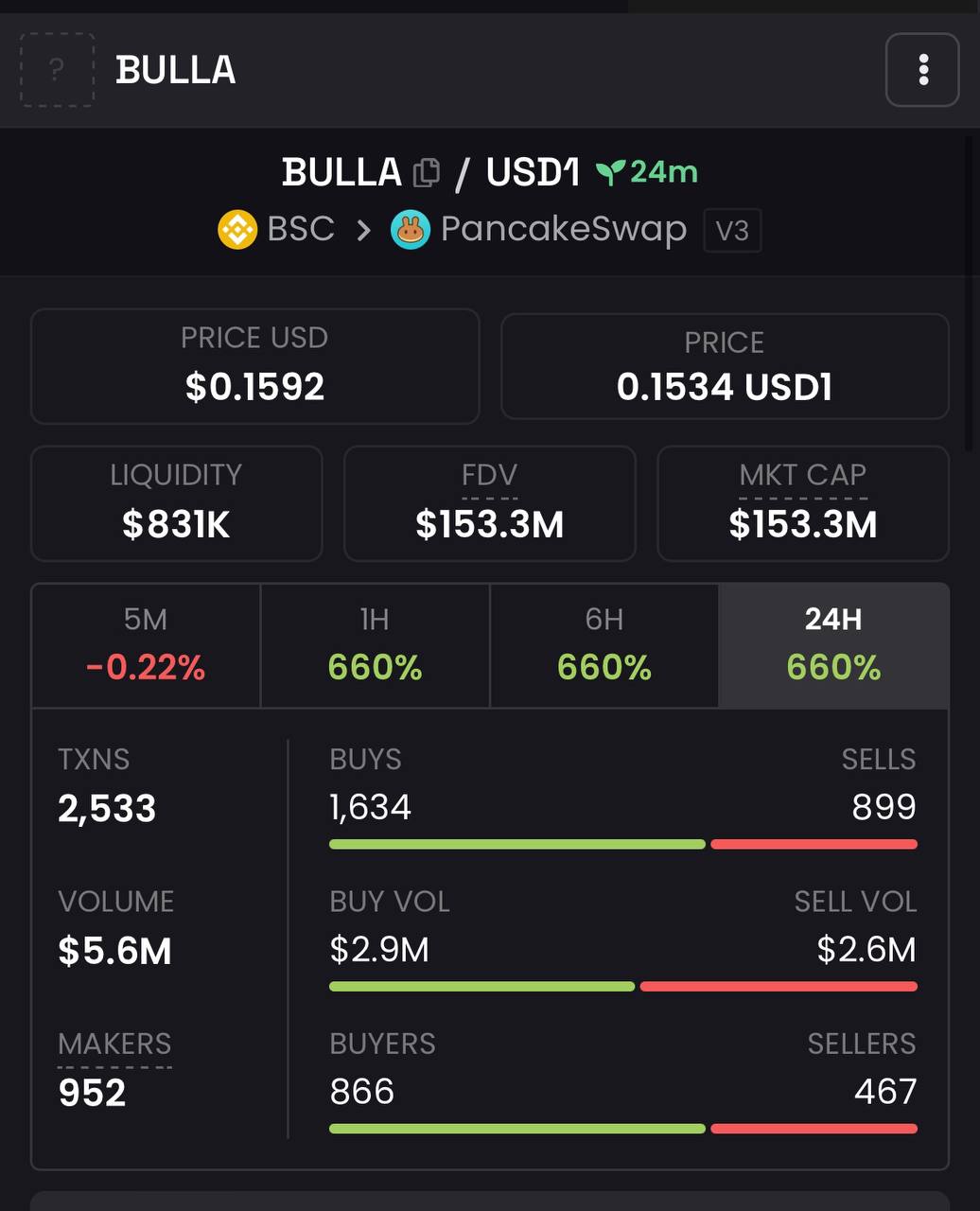
Task: Click the USD1 quote token name
Action: [x=533, y=172]
